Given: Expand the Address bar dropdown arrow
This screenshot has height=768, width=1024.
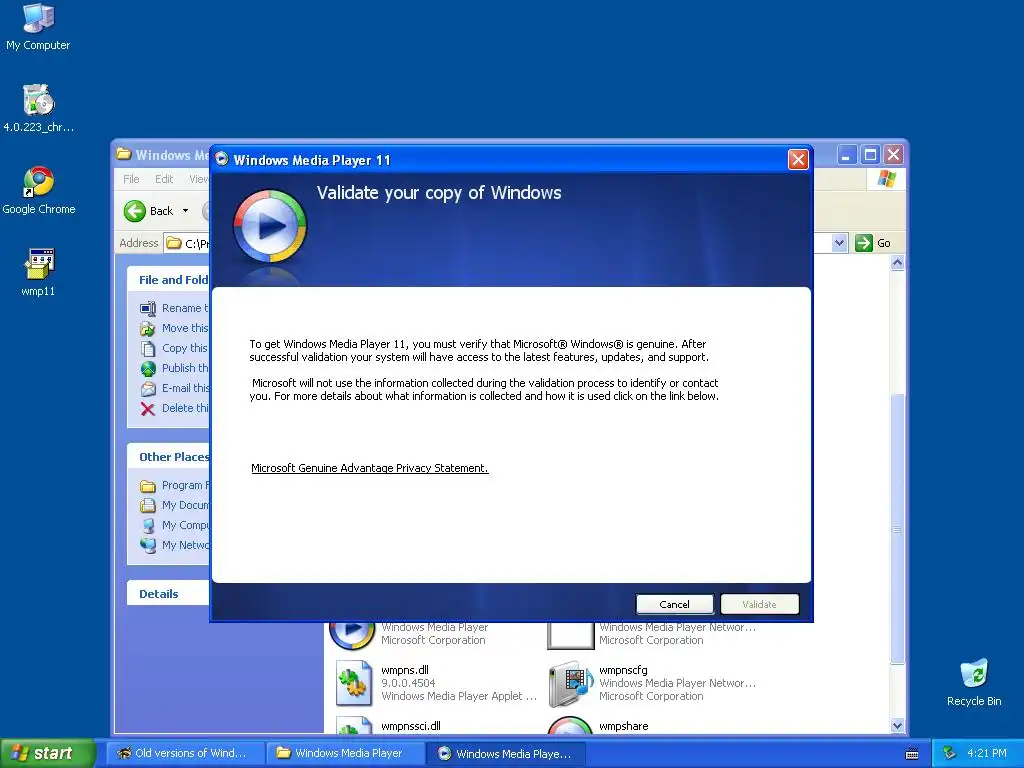Looking at the screenshot, I should point(839,243).
